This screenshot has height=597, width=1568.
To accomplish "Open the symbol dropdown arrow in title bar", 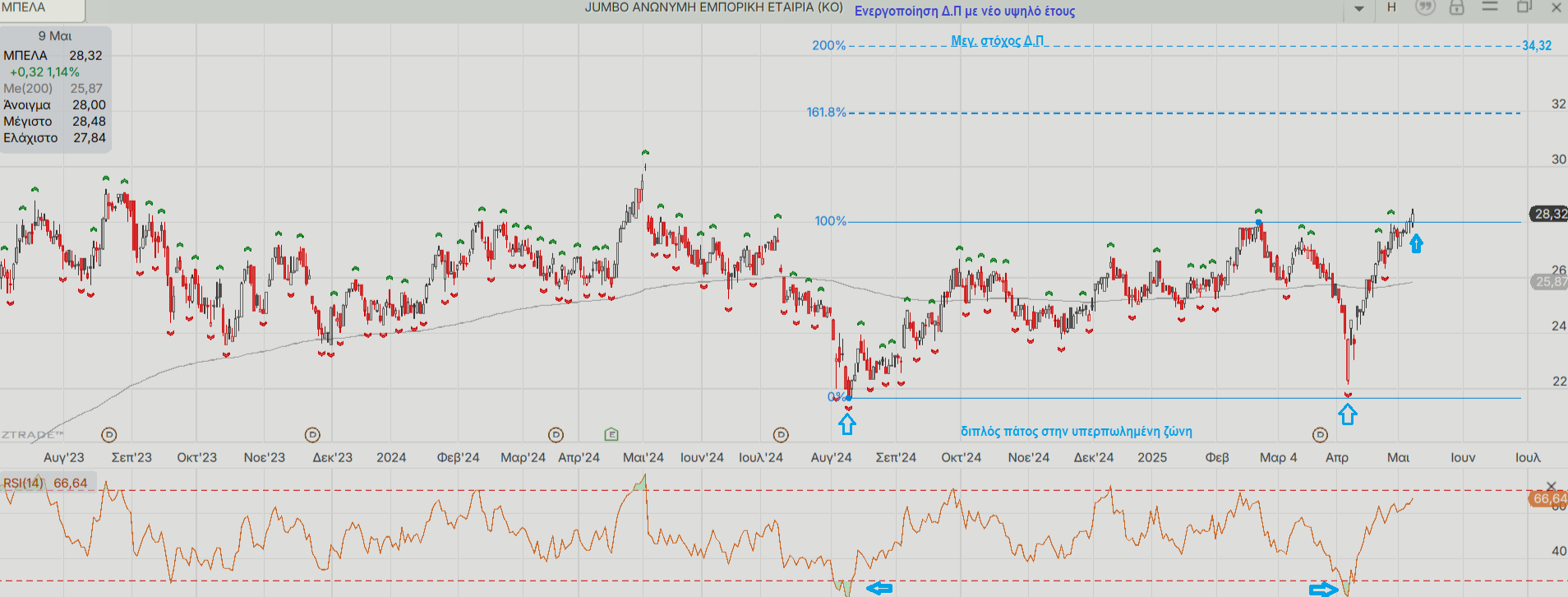I will coord(1359,8).
